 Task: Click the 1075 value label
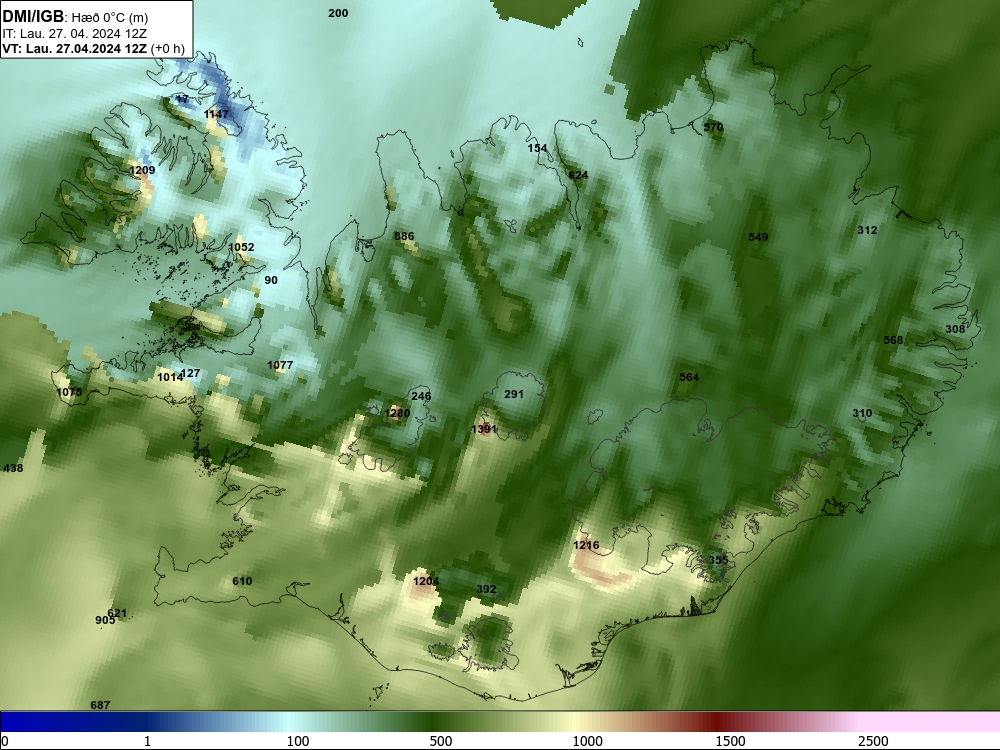(x=70, y=392)
